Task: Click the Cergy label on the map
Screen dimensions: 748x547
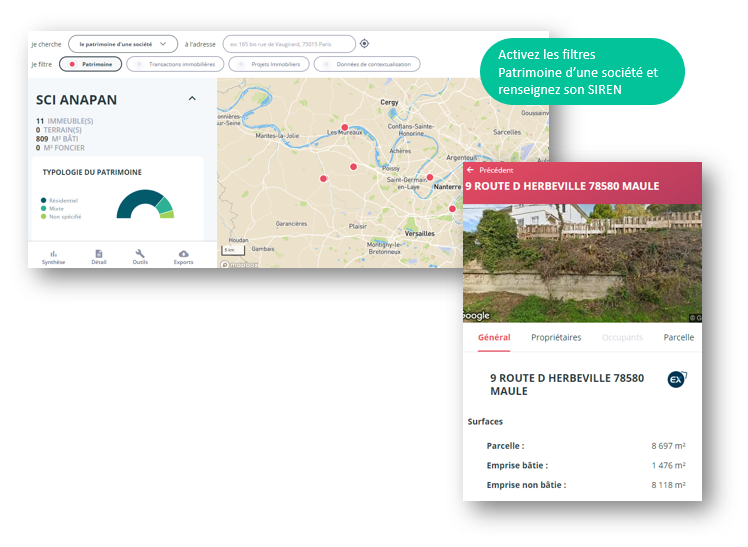Action: click(389, 102)
